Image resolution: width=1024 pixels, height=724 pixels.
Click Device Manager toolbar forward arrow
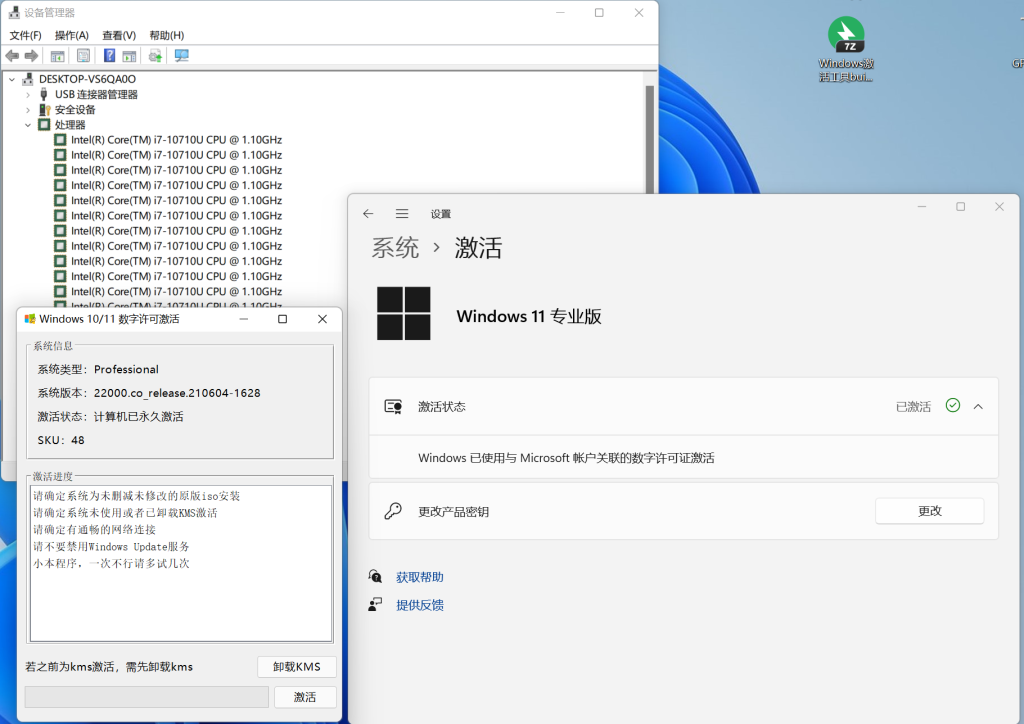tap(31, 56)
